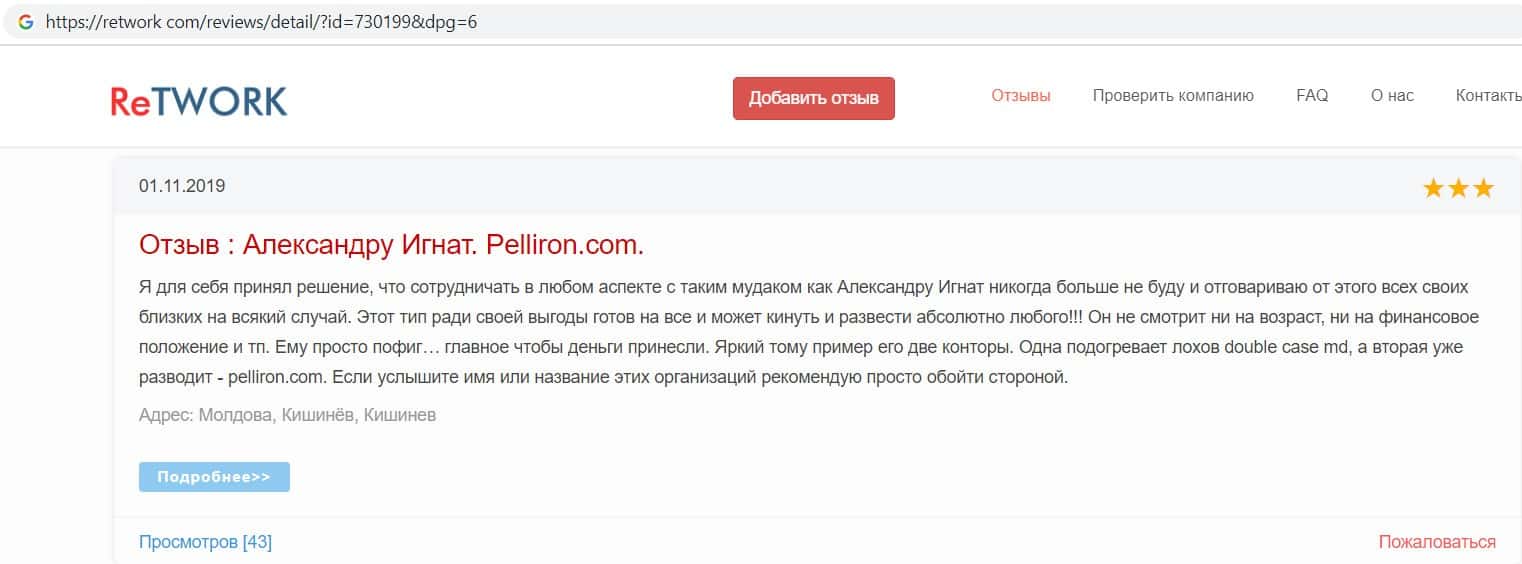Select О нас in navigation
Image resolution: width=1522 pixels, height=564 pixels.
[1392, 96]
